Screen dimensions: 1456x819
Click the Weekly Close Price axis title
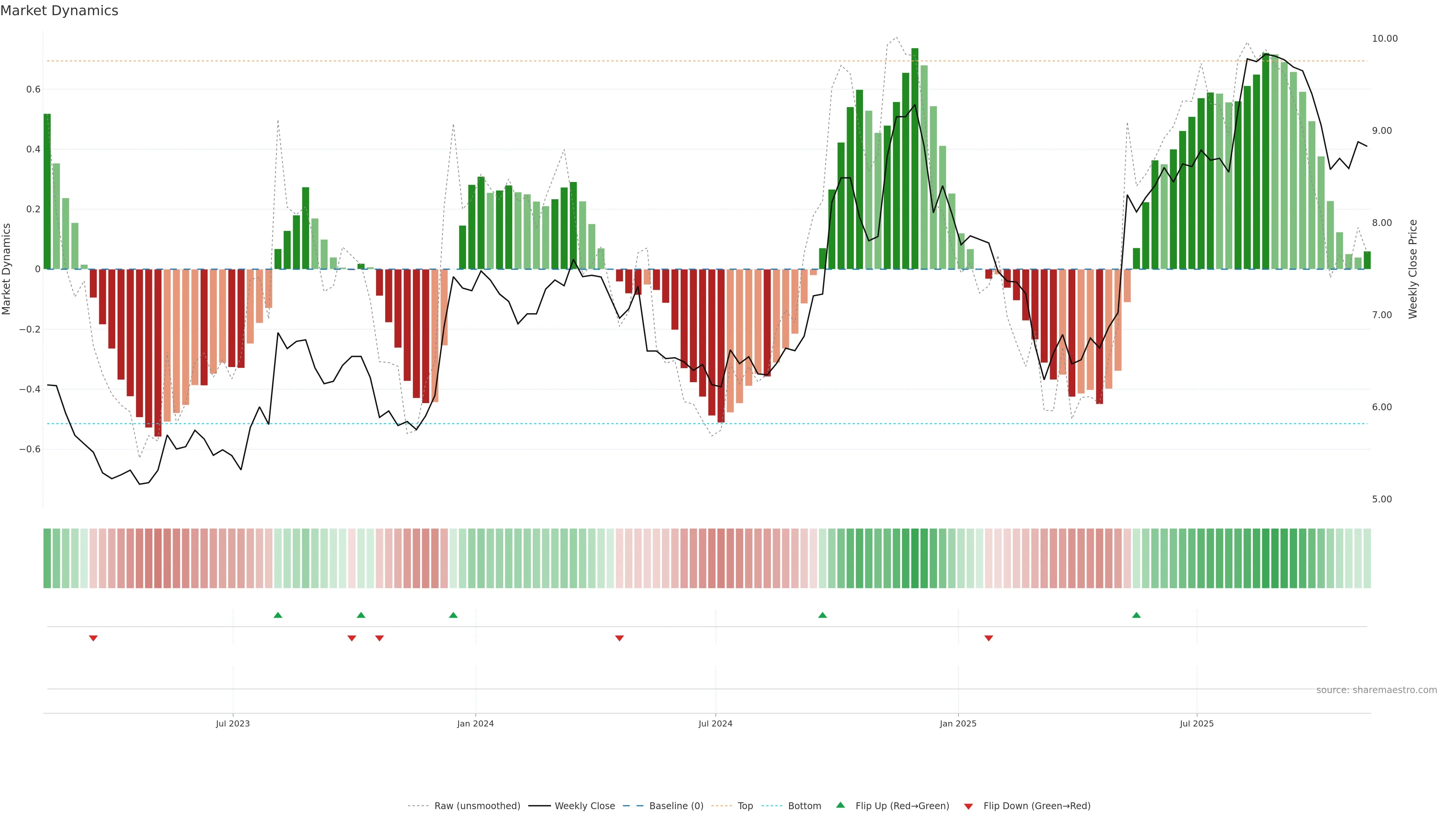tap(1412, 269)
